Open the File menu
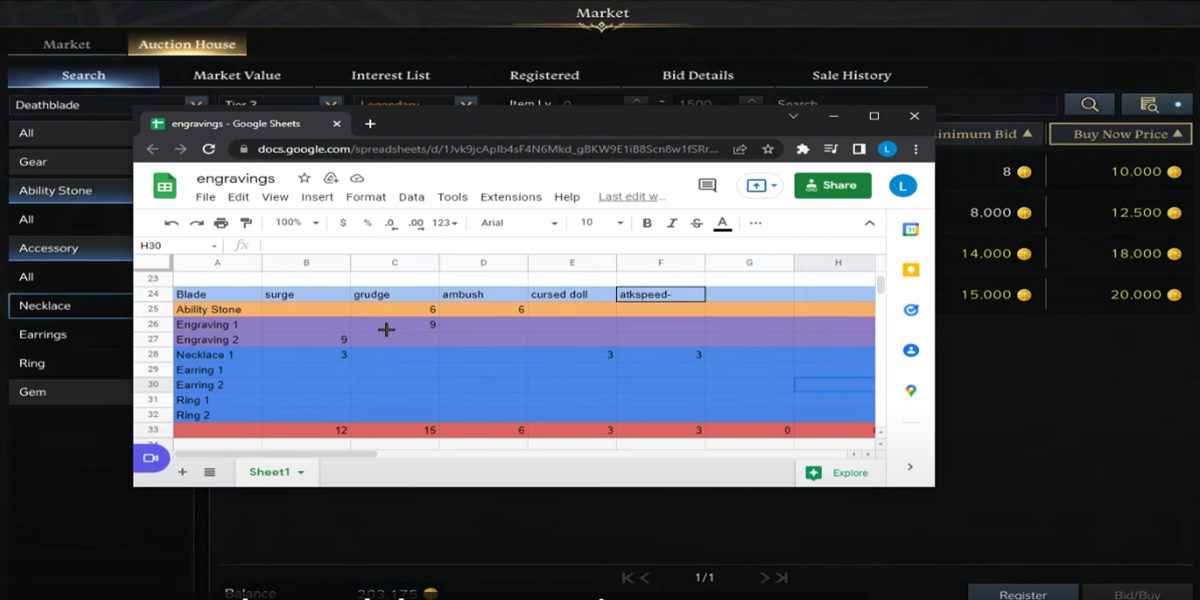Viewport: 1200px width, 600px height. click(x=205, y=197)
